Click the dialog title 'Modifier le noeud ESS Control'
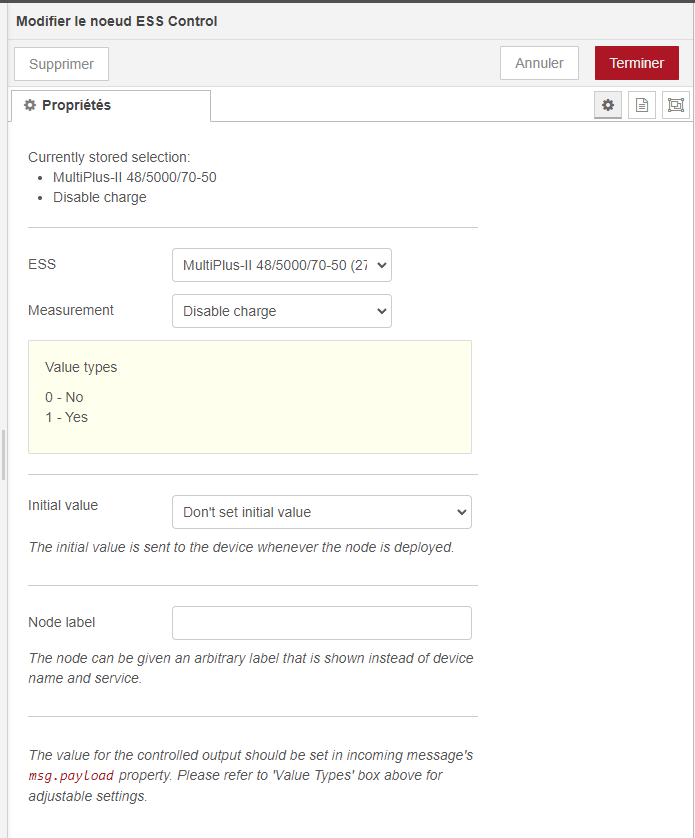The image size is (695, 838). [117, 21]
